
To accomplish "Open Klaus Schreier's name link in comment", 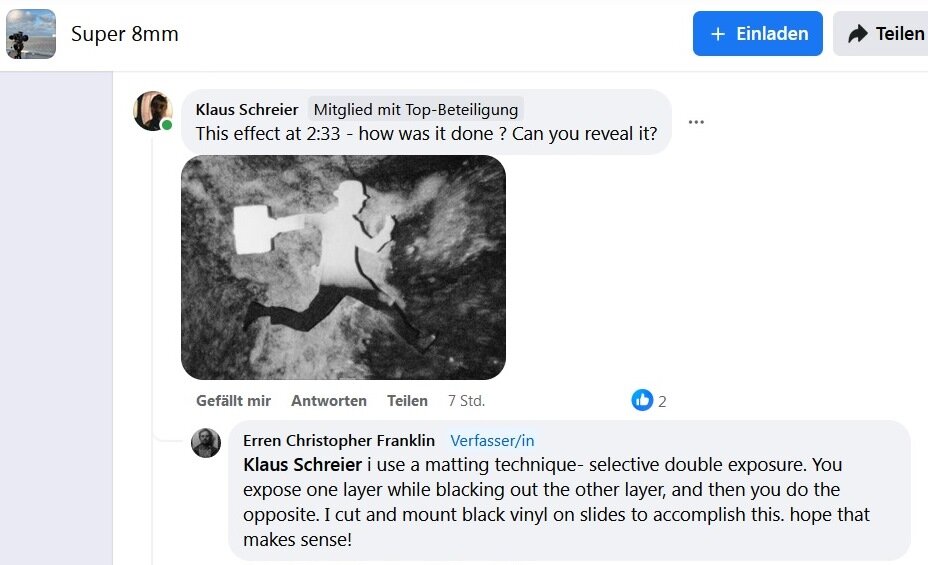I will click(247, 109).
